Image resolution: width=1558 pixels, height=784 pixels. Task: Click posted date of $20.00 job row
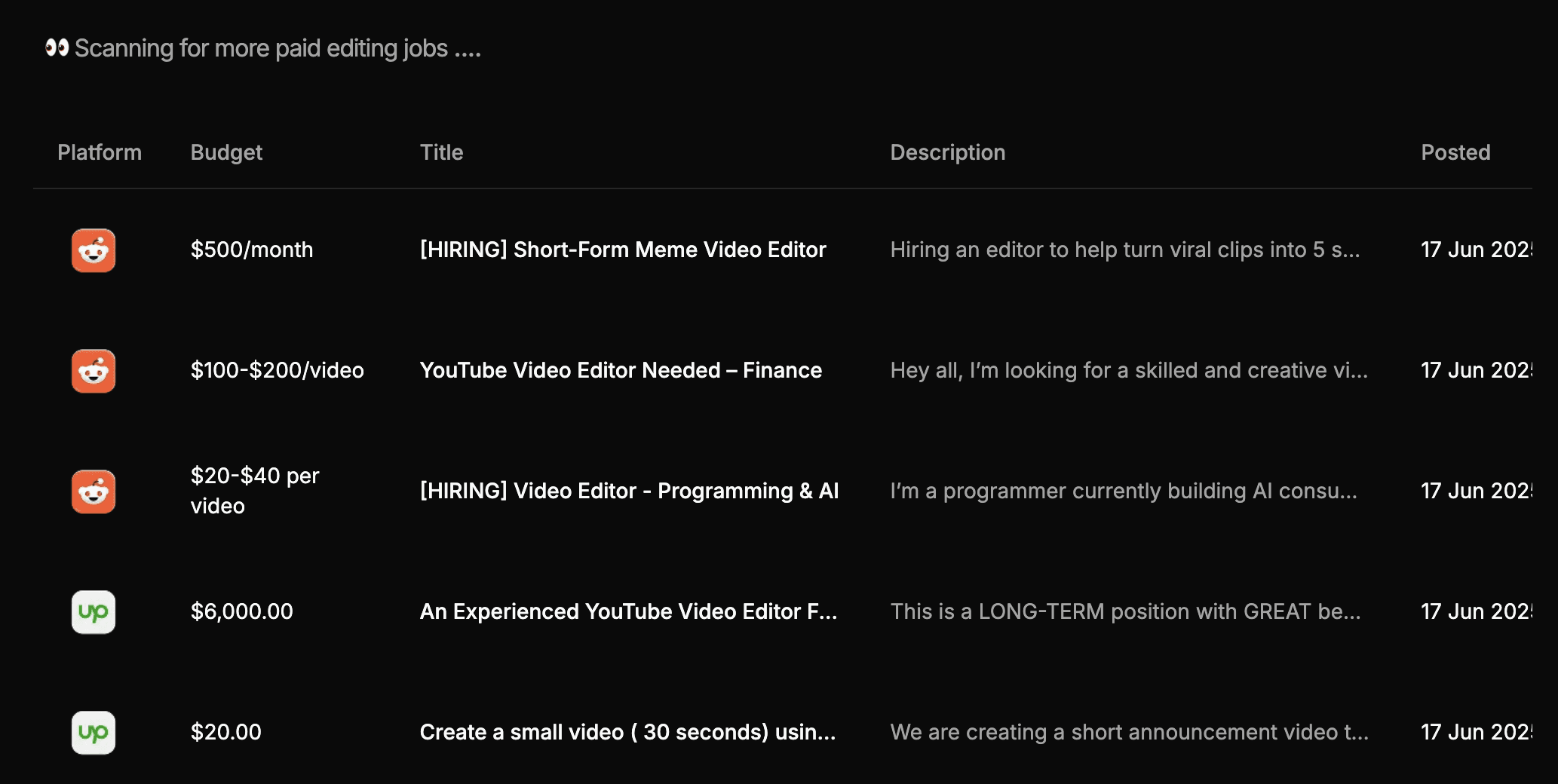[x=1477, y=732]
